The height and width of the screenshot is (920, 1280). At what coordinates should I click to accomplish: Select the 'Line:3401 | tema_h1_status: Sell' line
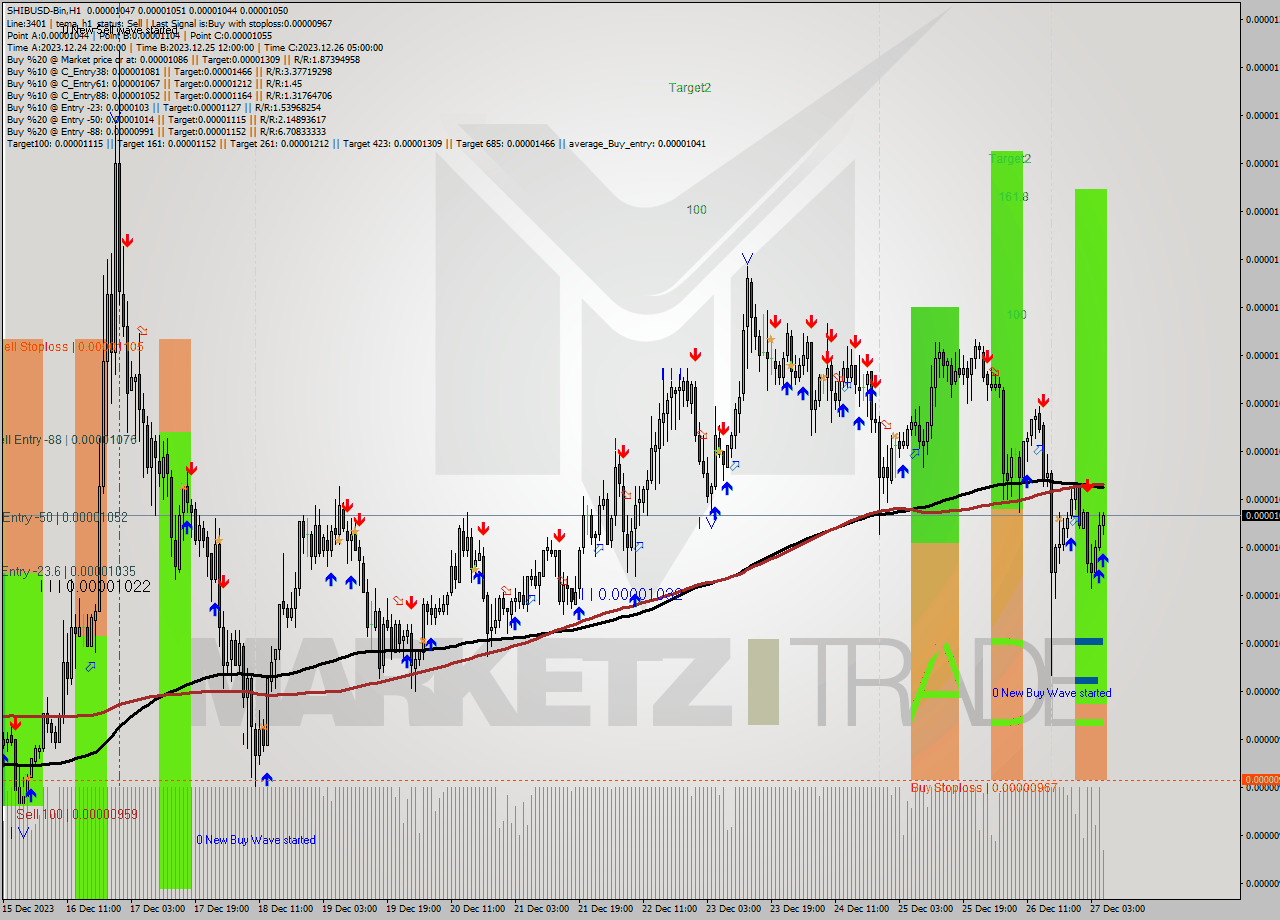169,23
